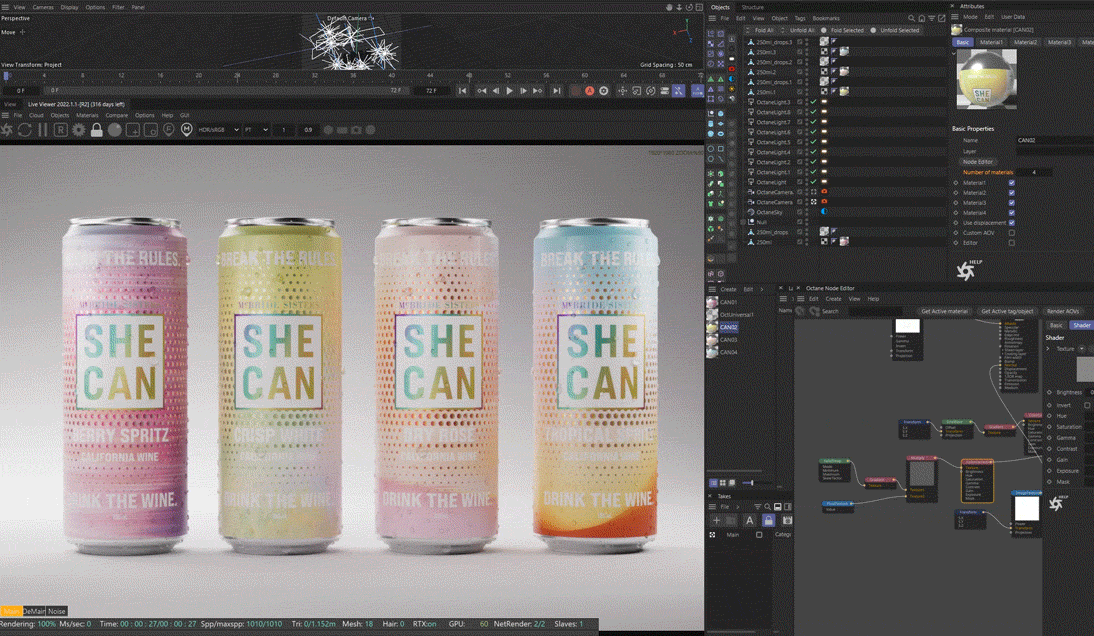Open the Node Editor button in Attributes
1094x636 pixels.
tap(977, 162)
